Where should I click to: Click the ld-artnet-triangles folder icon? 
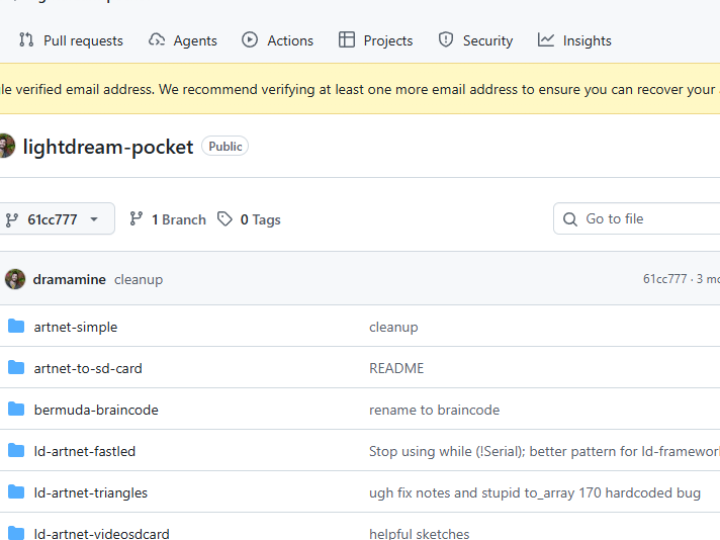[x=16, y=492]
